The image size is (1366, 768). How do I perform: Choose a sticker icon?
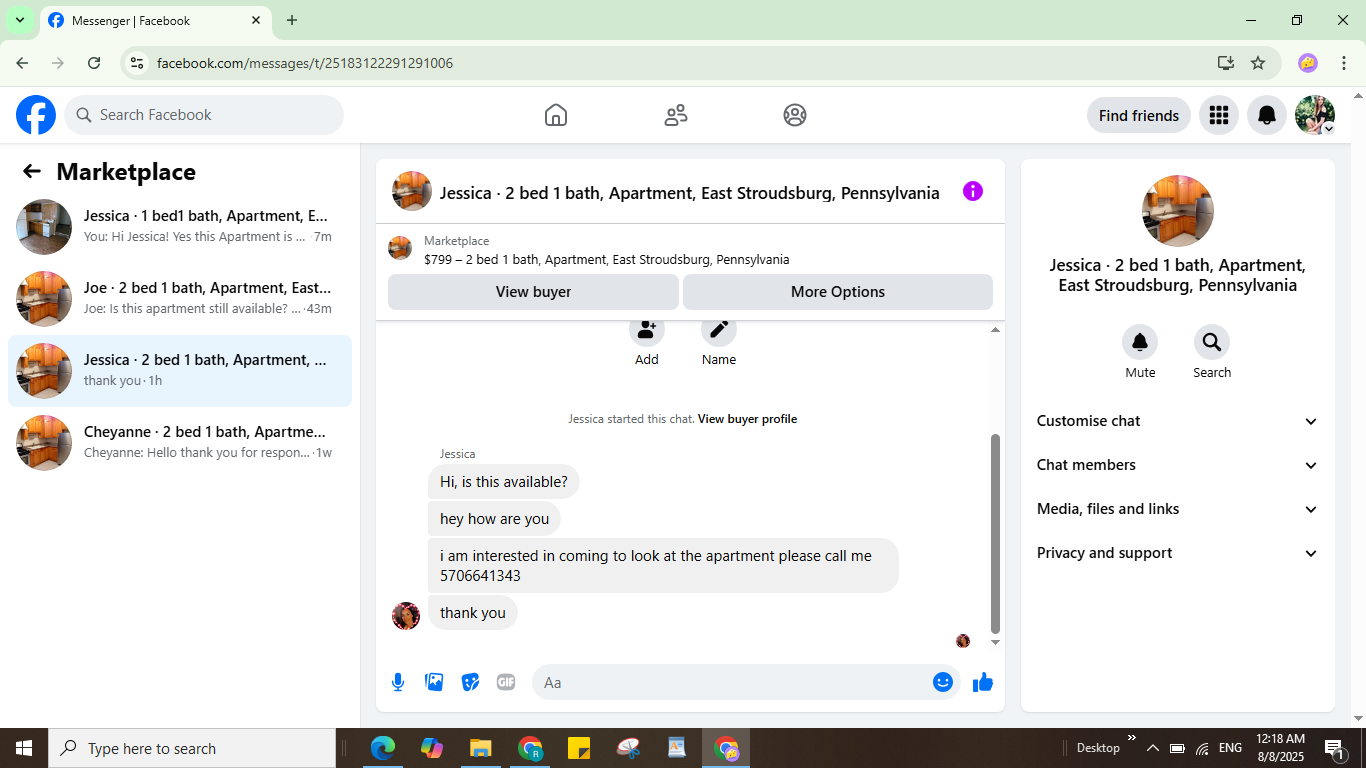coord(470,682)
